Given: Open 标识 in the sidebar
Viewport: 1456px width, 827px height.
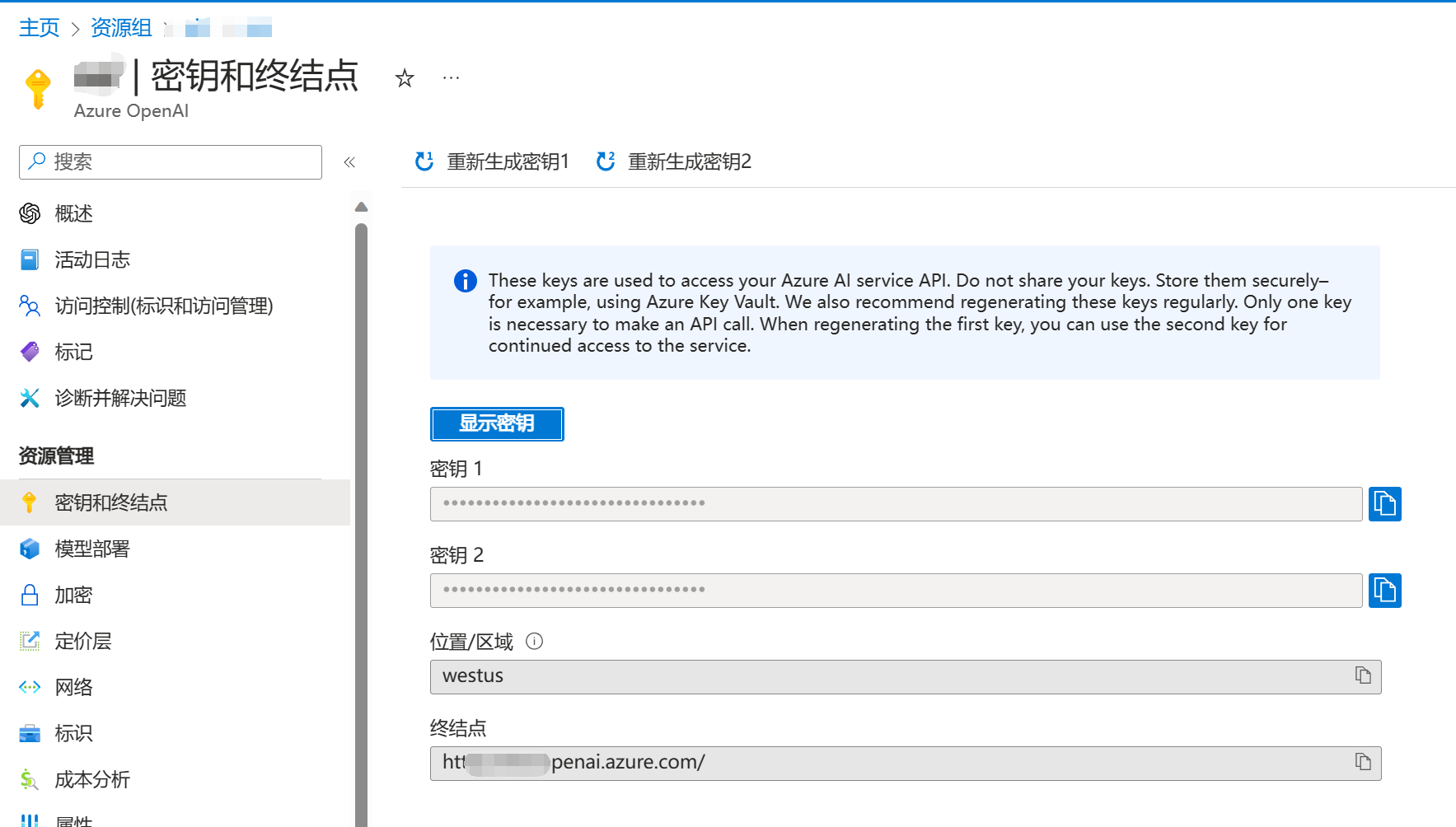Looking at the screenshot, I should (x=175, y=733).
